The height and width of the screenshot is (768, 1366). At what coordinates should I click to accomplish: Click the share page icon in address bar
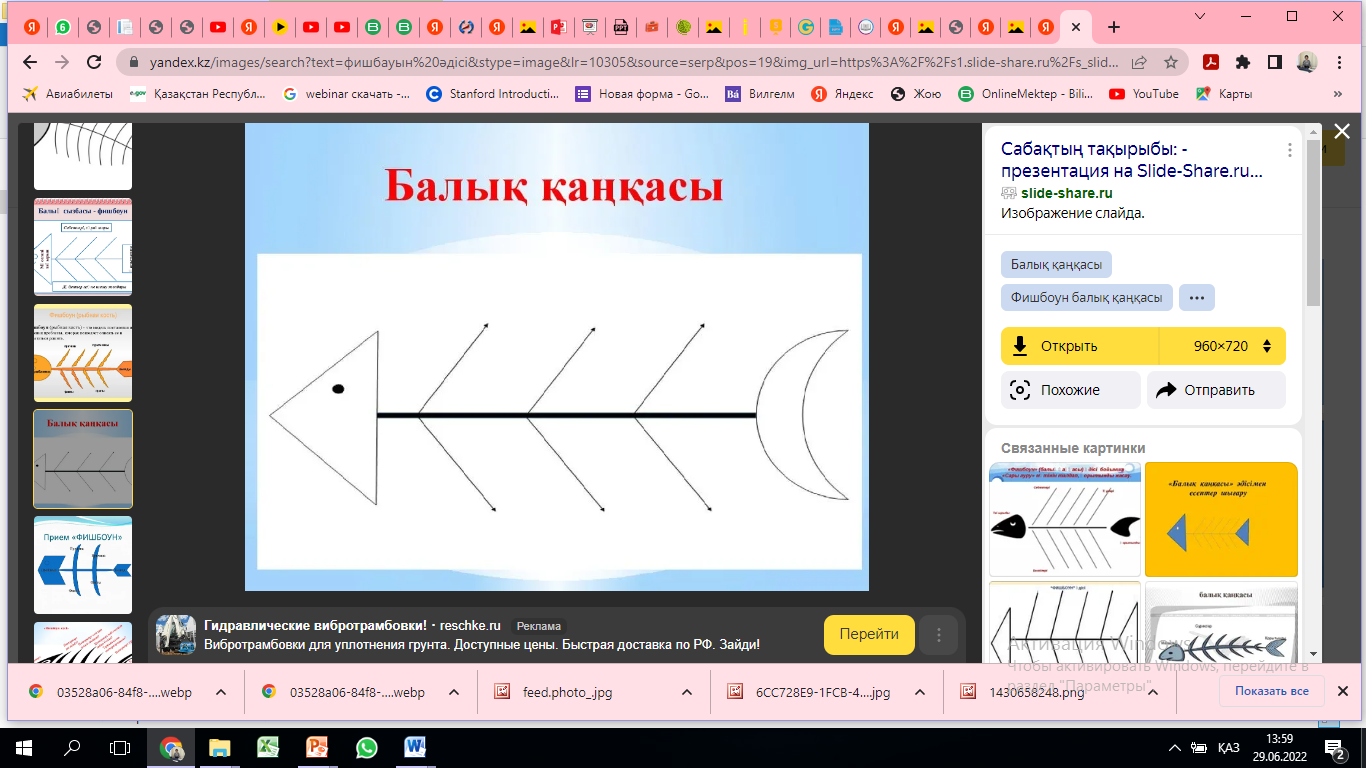point(1139,62)
